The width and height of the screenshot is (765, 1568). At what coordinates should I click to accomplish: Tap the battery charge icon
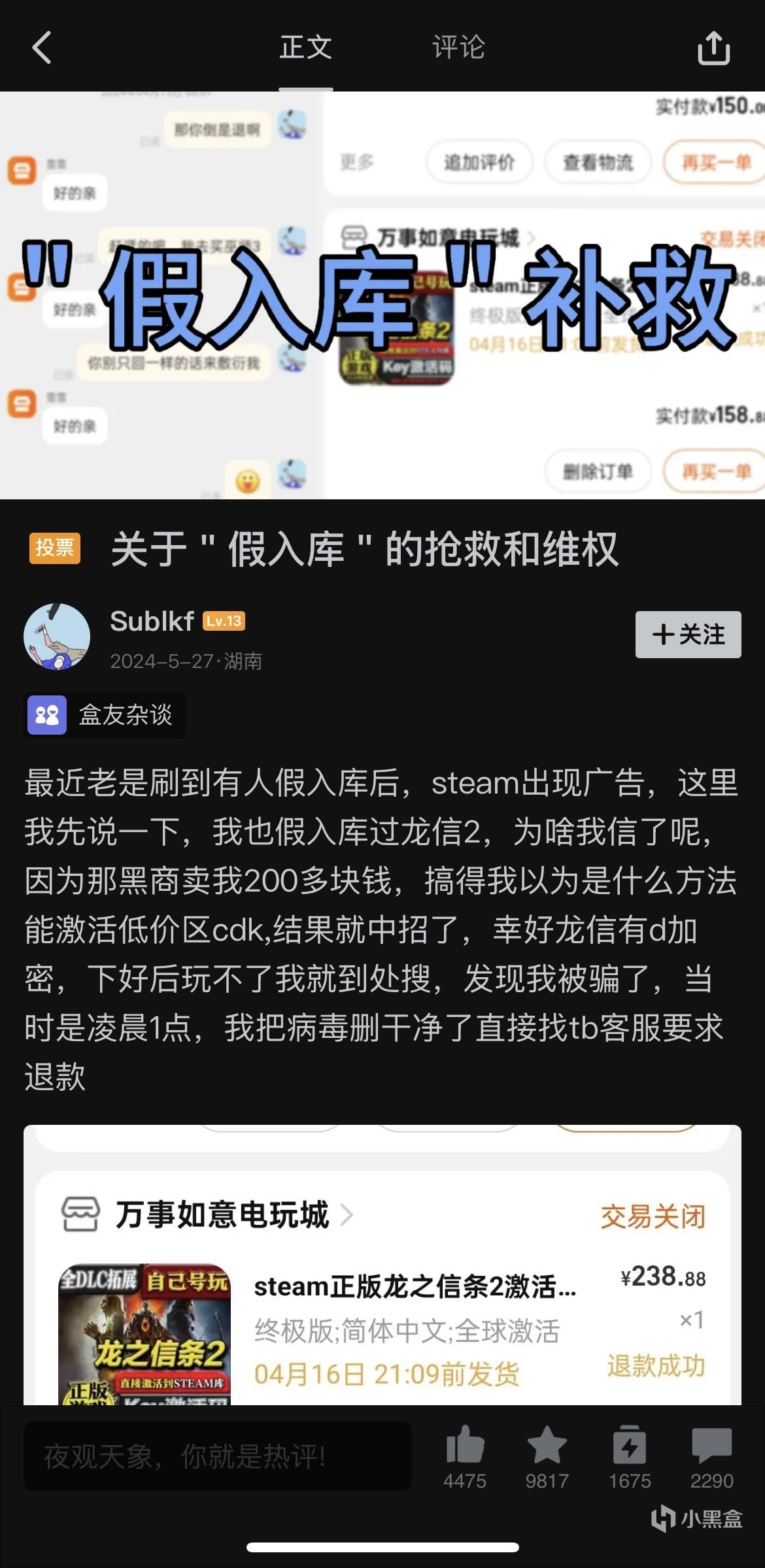(630, 1444)
